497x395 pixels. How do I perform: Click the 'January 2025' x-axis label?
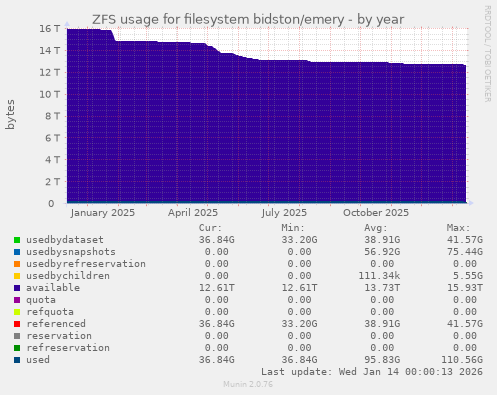(x=103, y=213)
